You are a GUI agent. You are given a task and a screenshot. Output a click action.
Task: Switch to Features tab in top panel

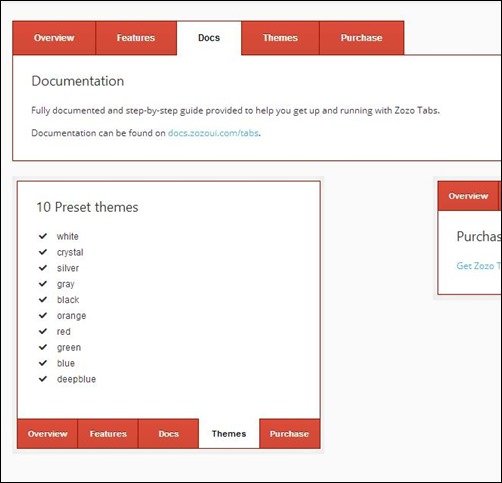[x=136, y=38]
